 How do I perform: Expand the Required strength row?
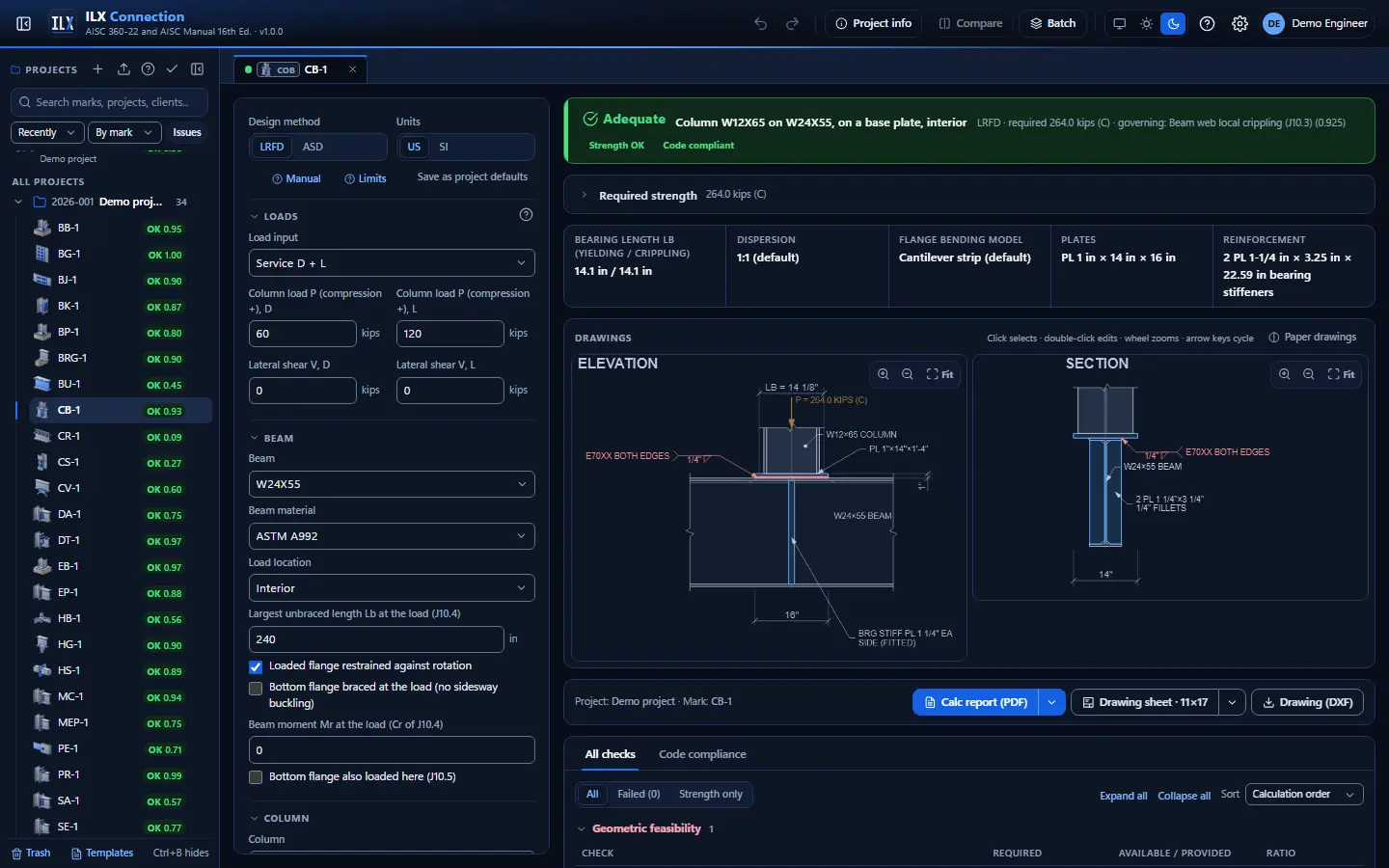(969, 195)
